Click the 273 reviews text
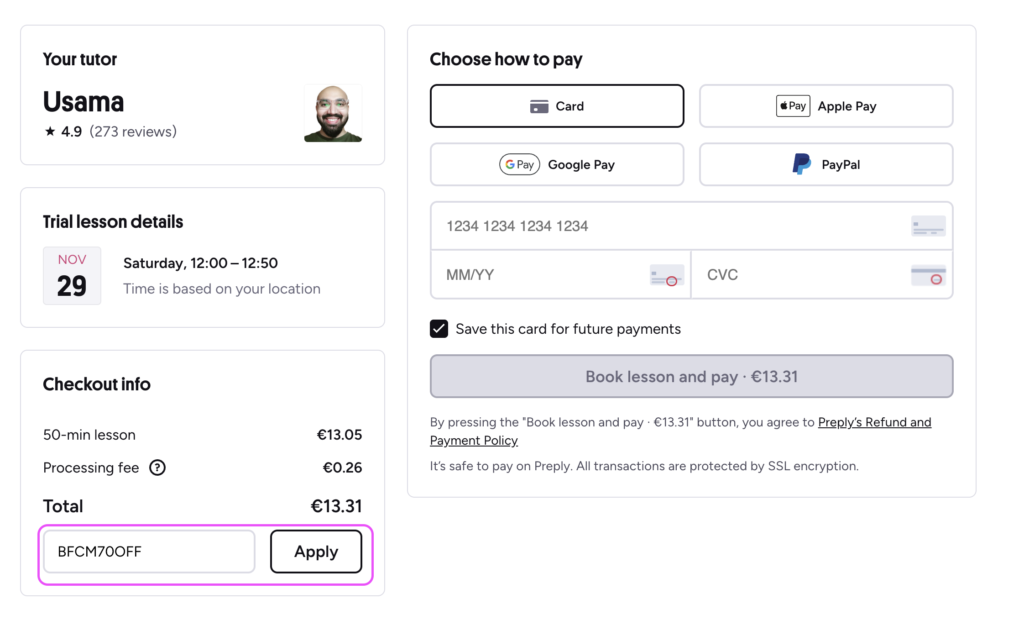 pos(133,132)
